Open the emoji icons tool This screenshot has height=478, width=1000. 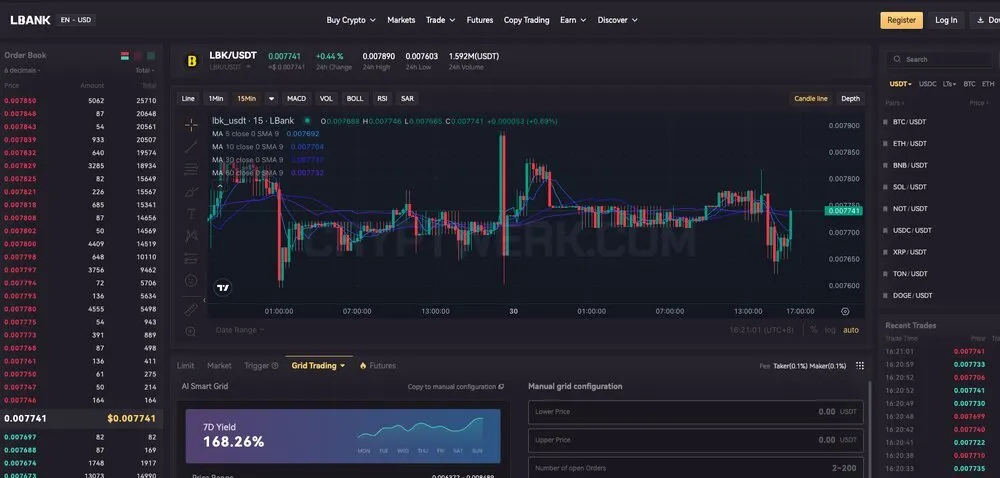(191, 280)
